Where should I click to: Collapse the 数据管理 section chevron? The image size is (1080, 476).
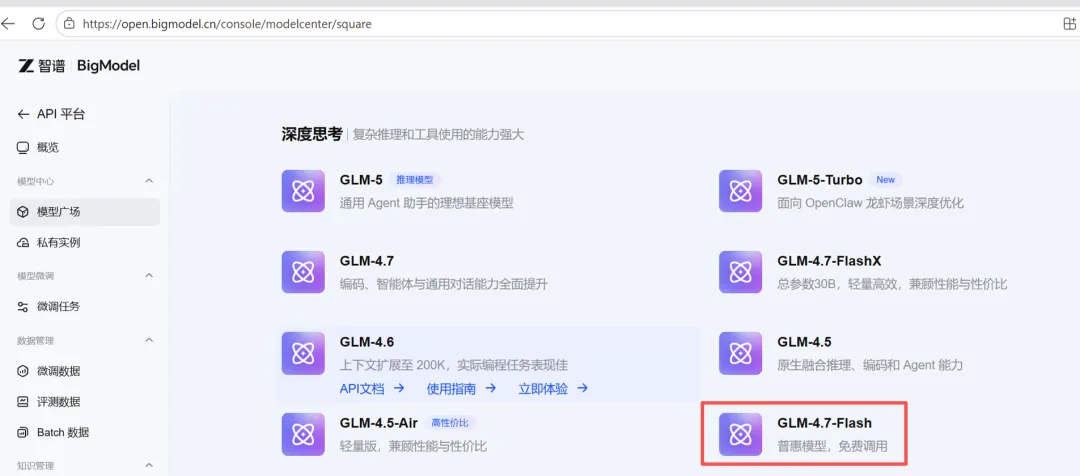[149, 340]
